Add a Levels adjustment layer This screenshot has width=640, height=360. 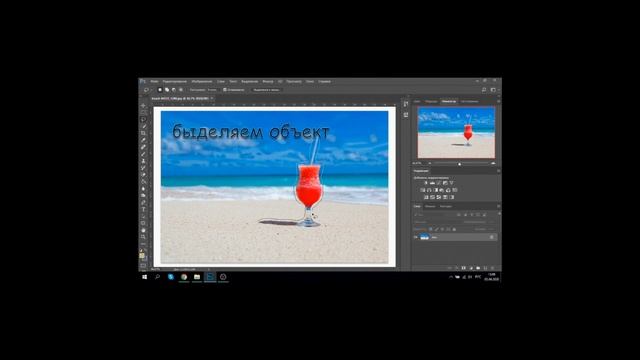click(x=432, y=183)
